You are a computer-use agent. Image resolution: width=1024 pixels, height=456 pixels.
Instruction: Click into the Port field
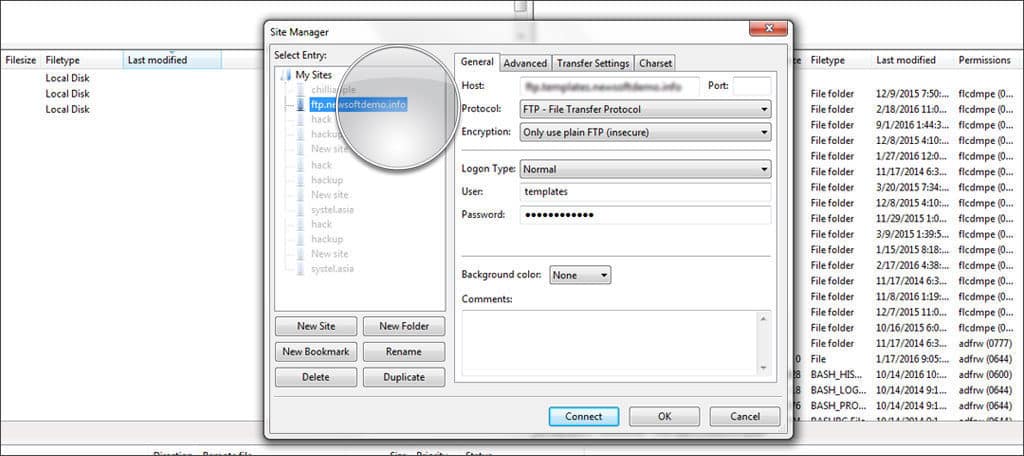tap(752, 86)
